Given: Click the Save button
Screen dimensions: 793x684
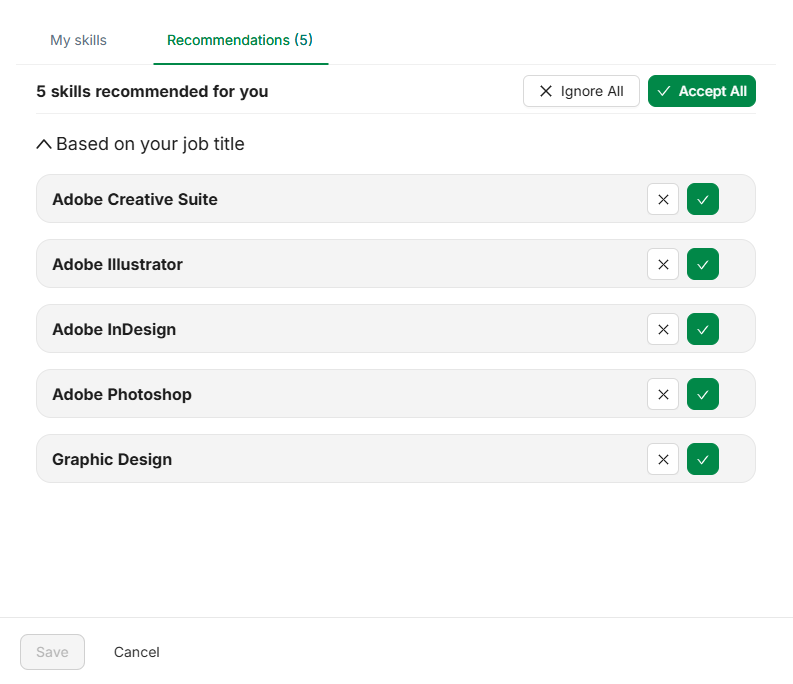Looking at the screenshot, I should point(53,652).
